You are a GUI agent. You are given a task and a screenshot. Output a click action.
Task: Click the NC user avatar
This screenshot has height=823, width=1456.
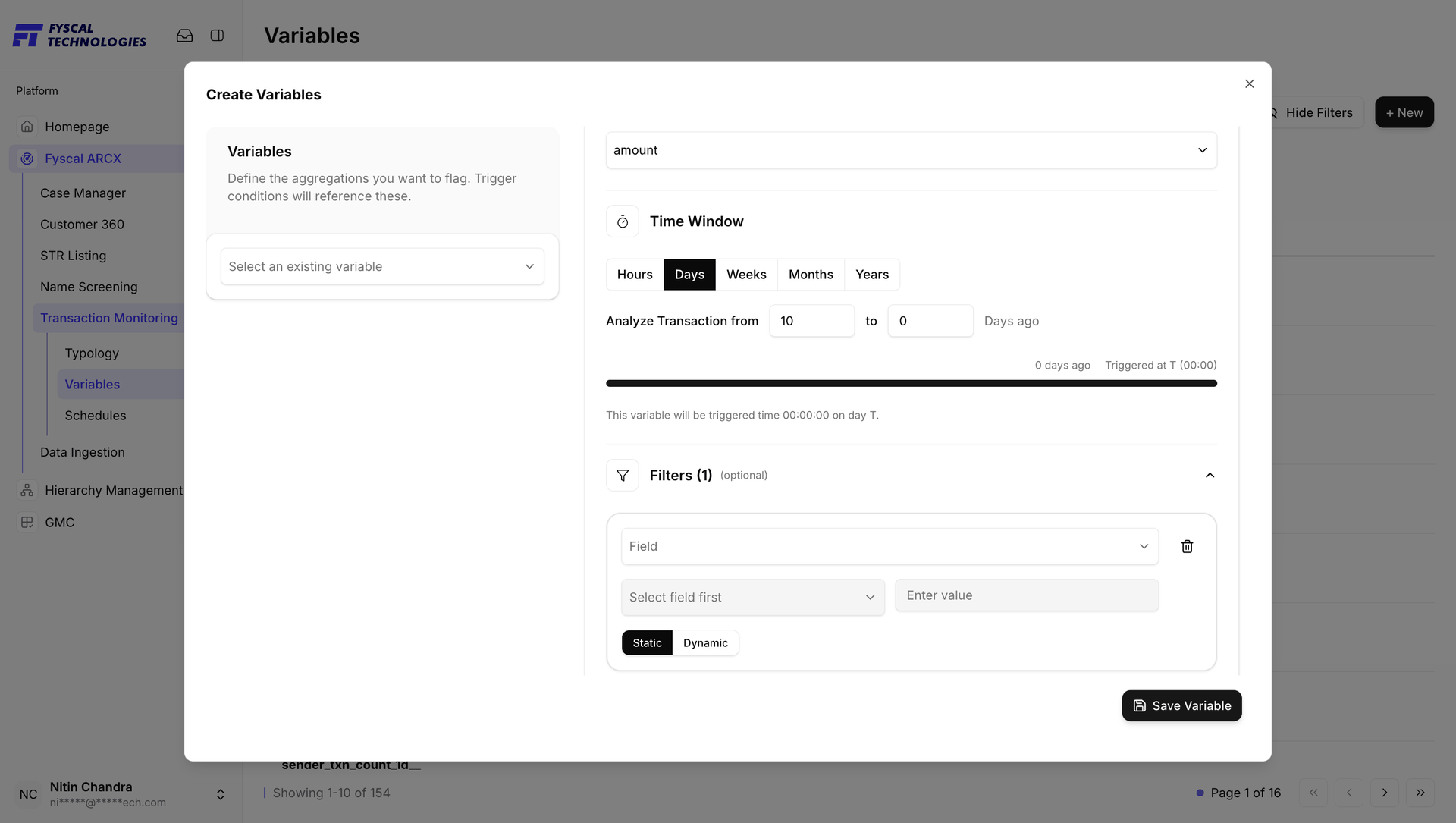pos(29,794)
